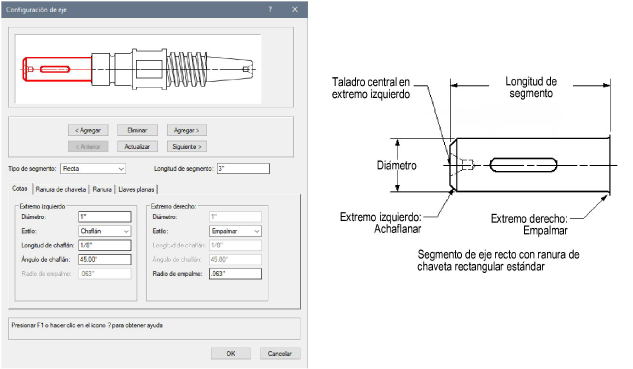Viewport: 633px width, 369px height.
Task: Click the Longitud de chaflán field on left
Action: [105, 245]
